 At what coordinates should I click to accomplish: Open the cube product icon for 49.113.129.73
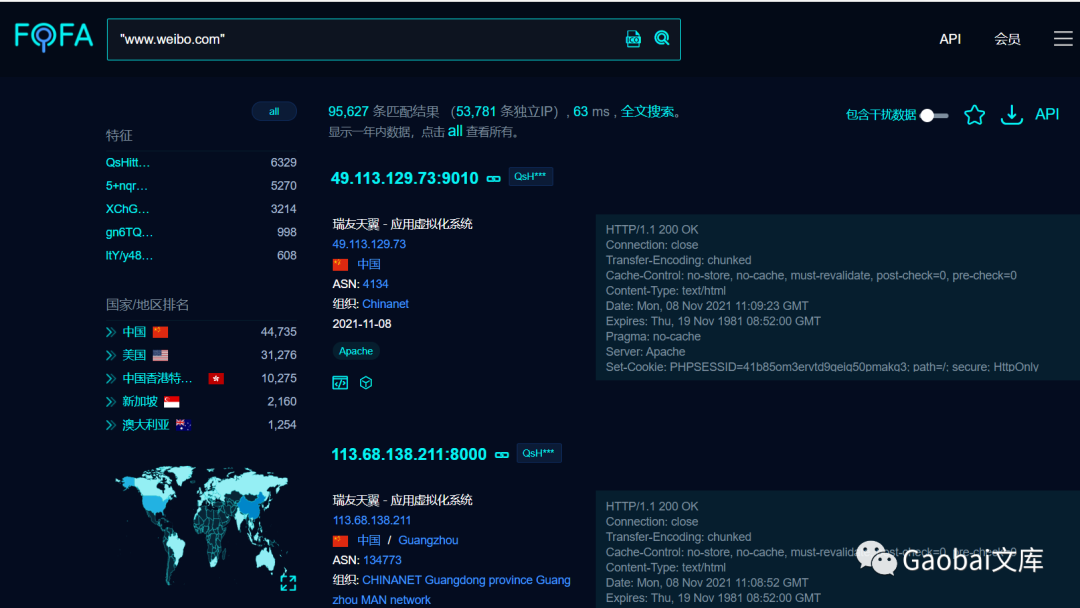(366, 383)
